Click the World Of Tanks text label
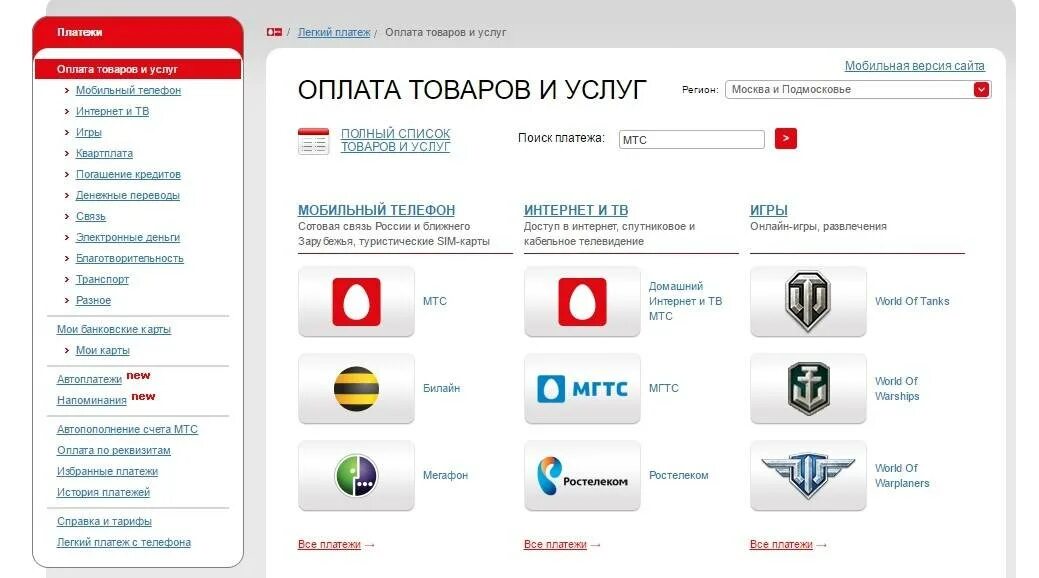The width and height of the screenshot is (1039, 578). [x=912, y=302]
